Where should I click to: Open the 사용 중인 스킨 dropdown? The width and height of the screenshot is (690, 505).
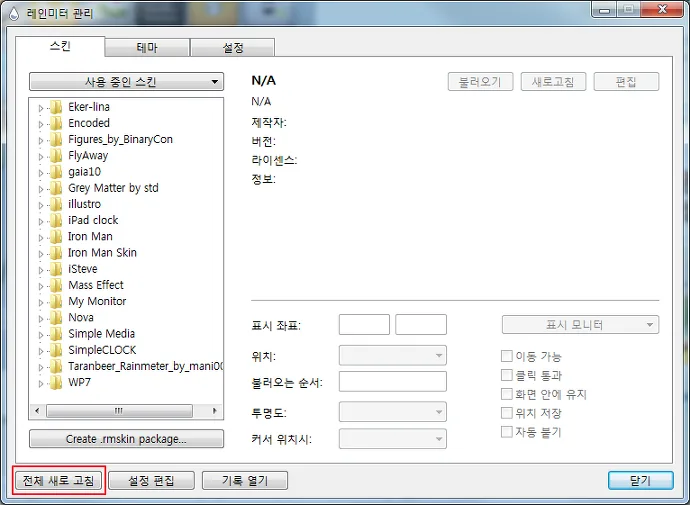[x=126, y=82]
